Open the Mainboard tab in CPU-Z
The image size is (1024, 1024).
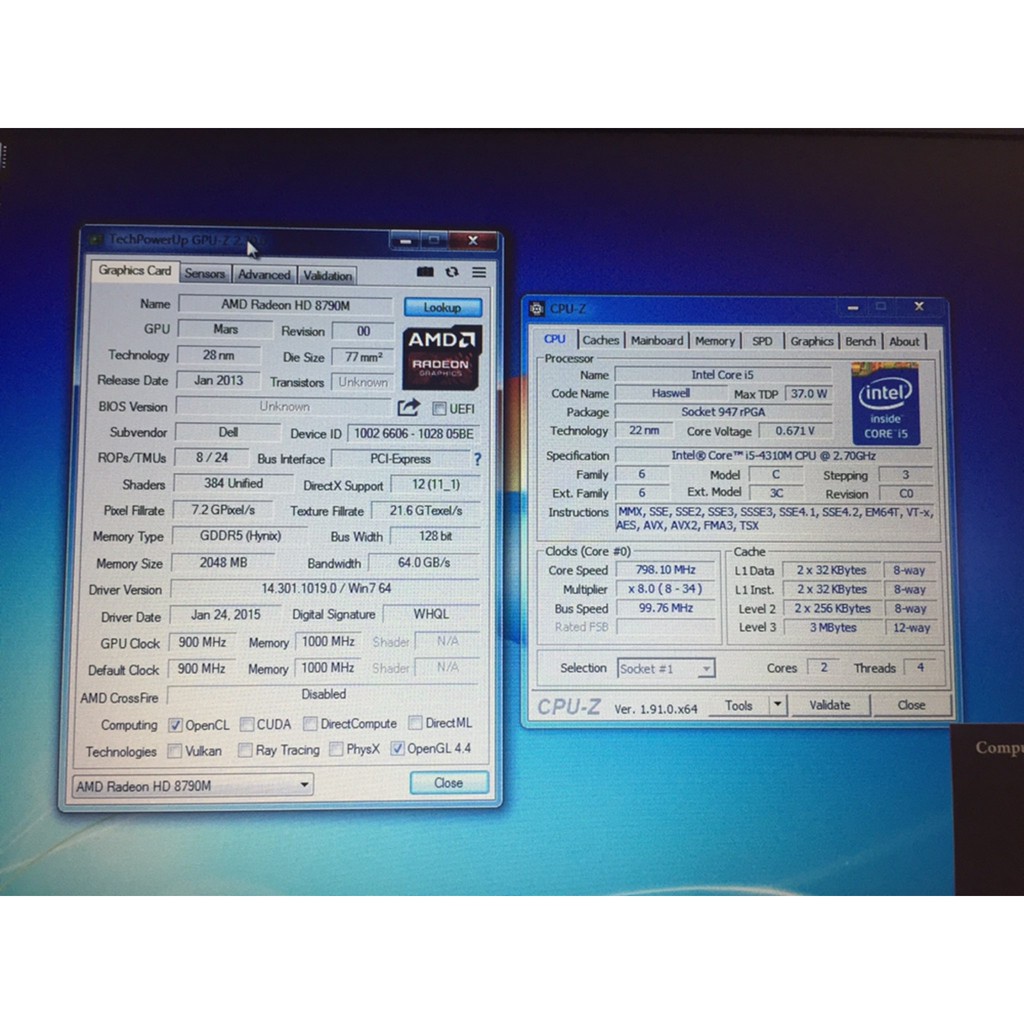[x=657, y=341]
